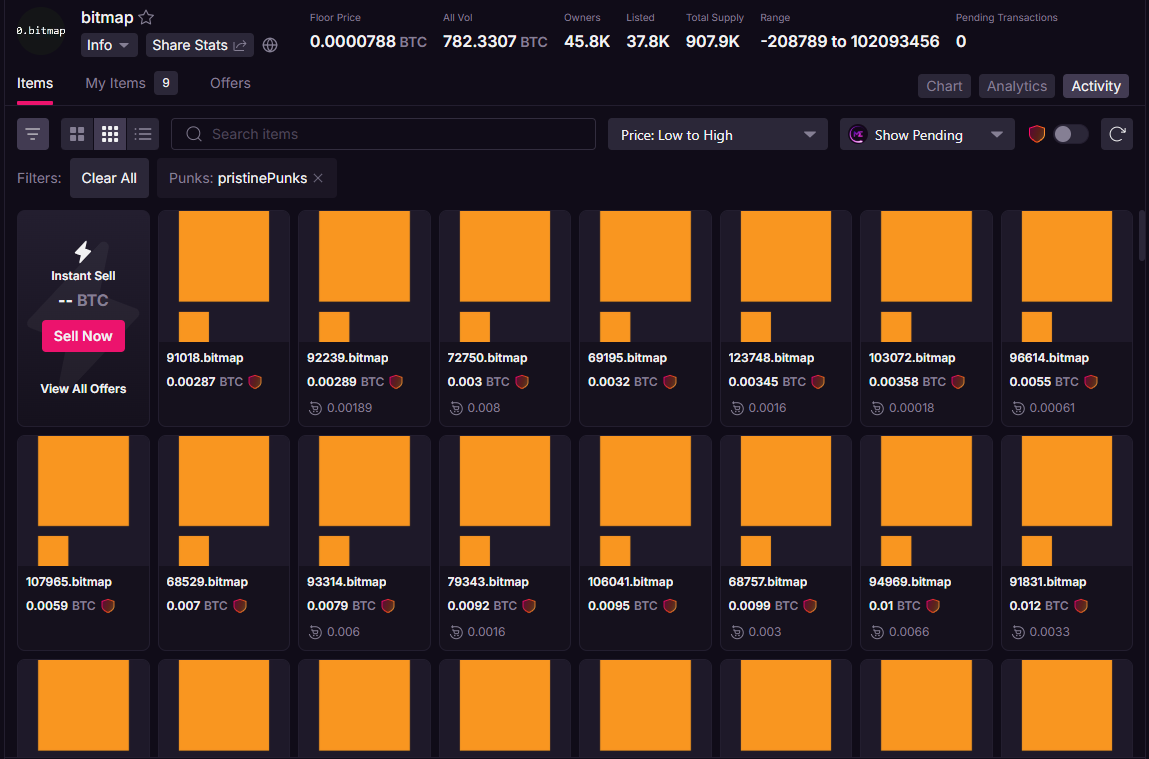Open View All Offers link
1149x759 pixels.
(x=83, y=389)
